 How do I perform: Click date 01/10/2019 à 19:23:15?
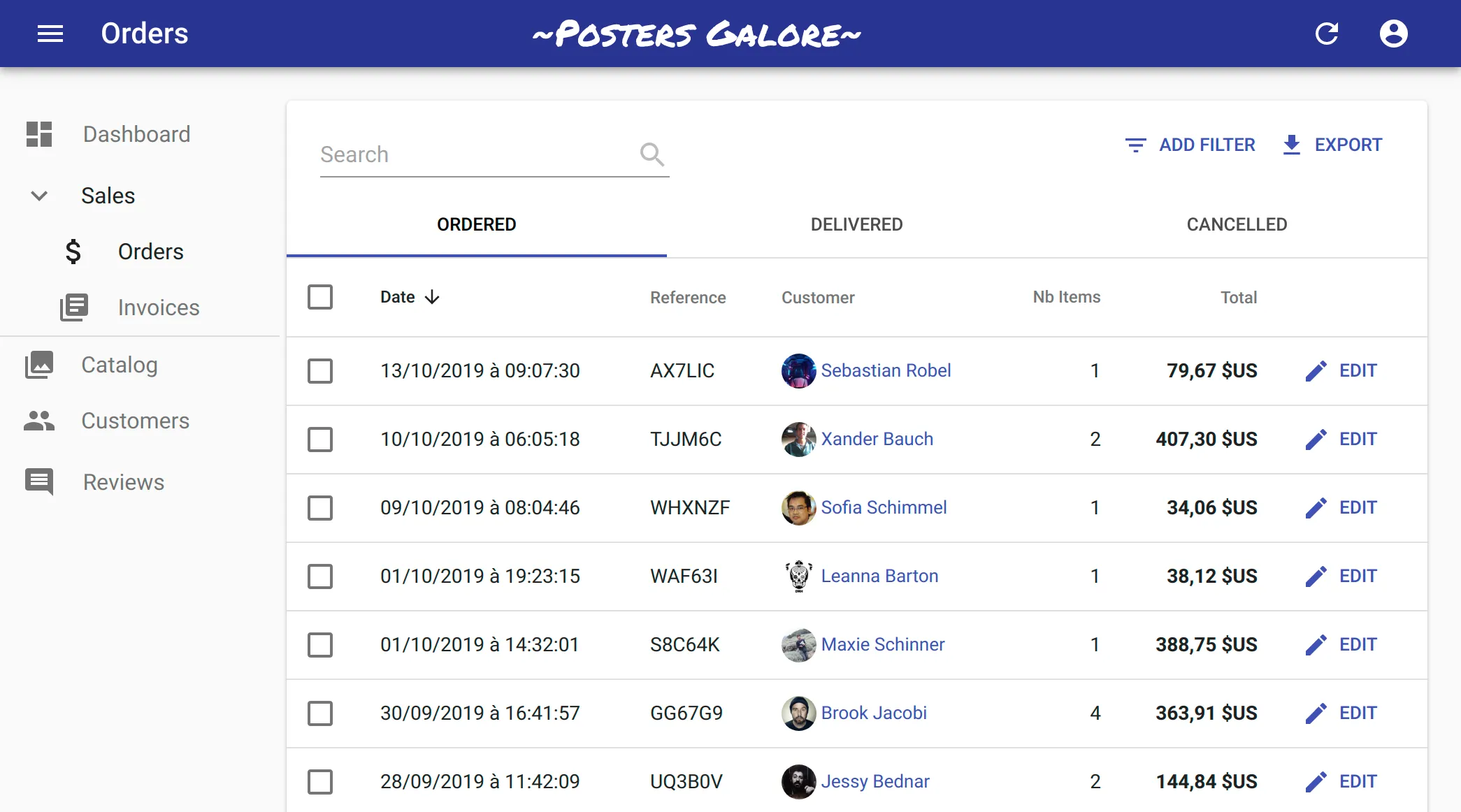[x=480, y=576]
